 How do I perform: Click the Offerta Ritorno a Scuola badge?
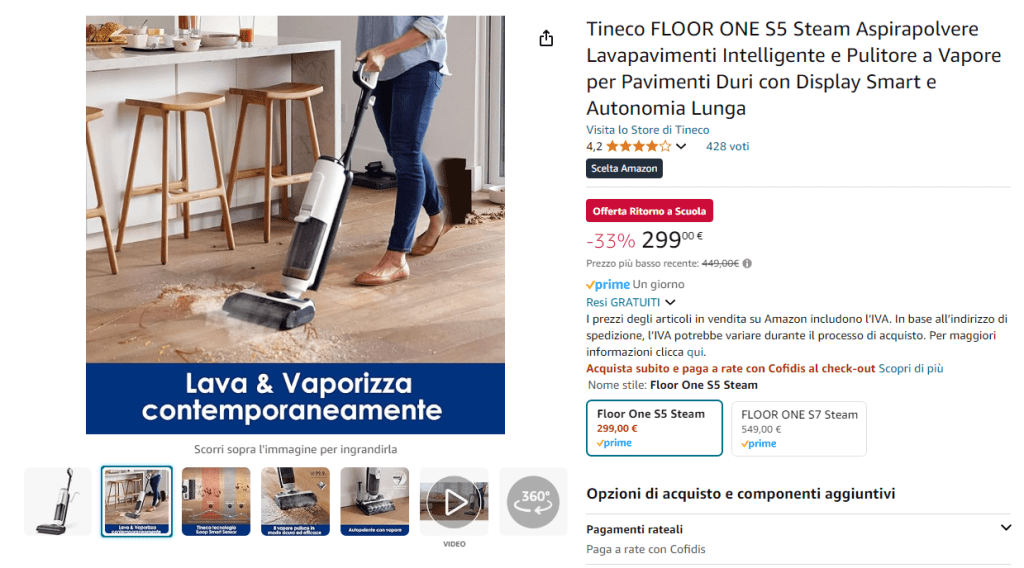649,211
